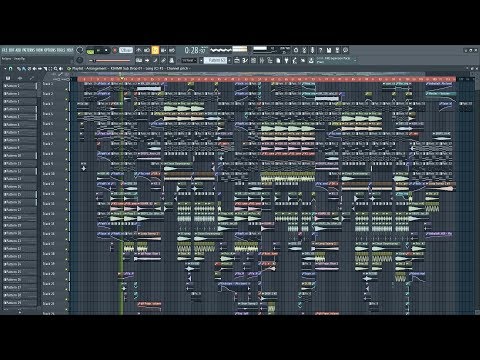Toggle pattern/song mode green switch
The image size is (480, 360).
(90, 51)
